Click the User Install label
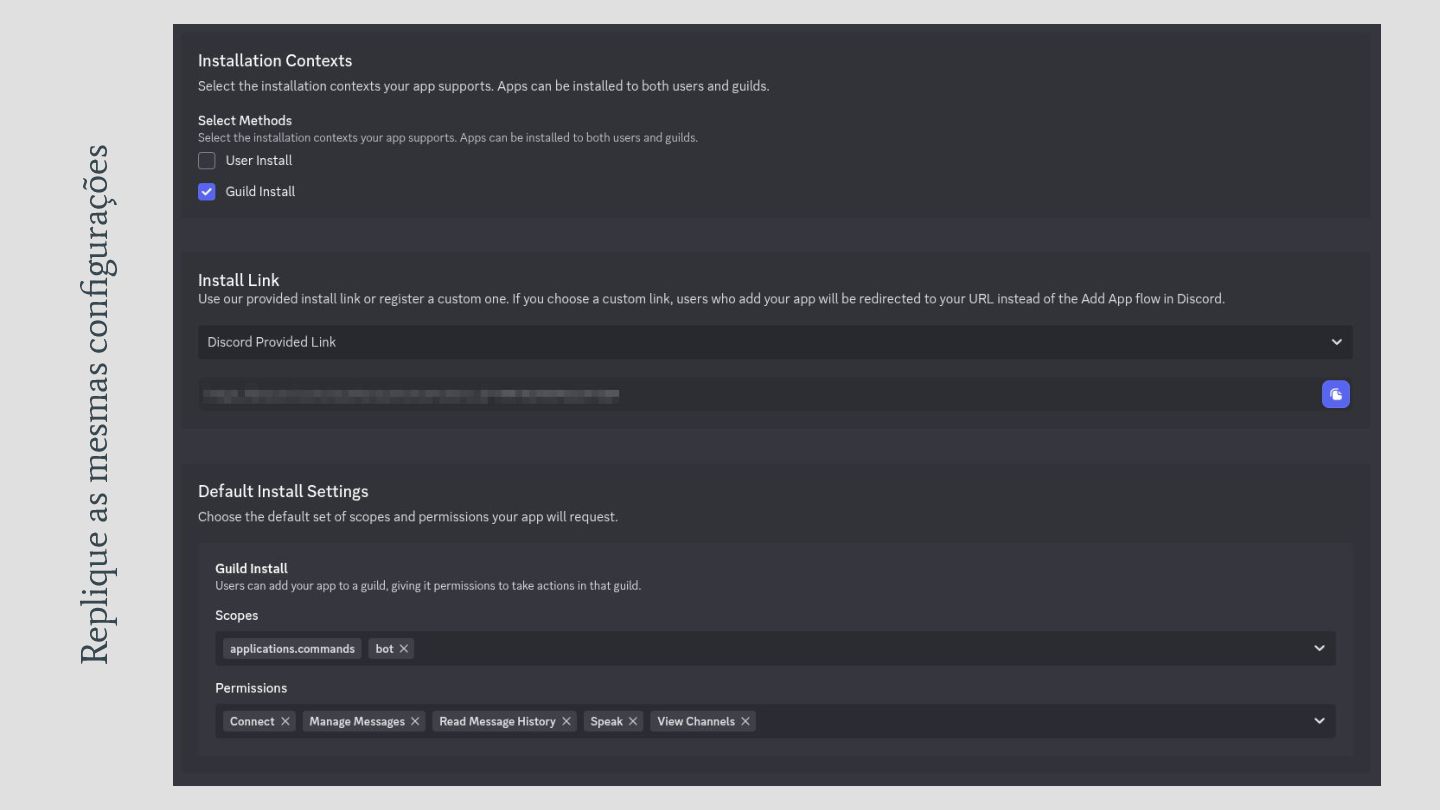Image resolution: width=1440 pixels, height=810 pixels. point(259,161)
